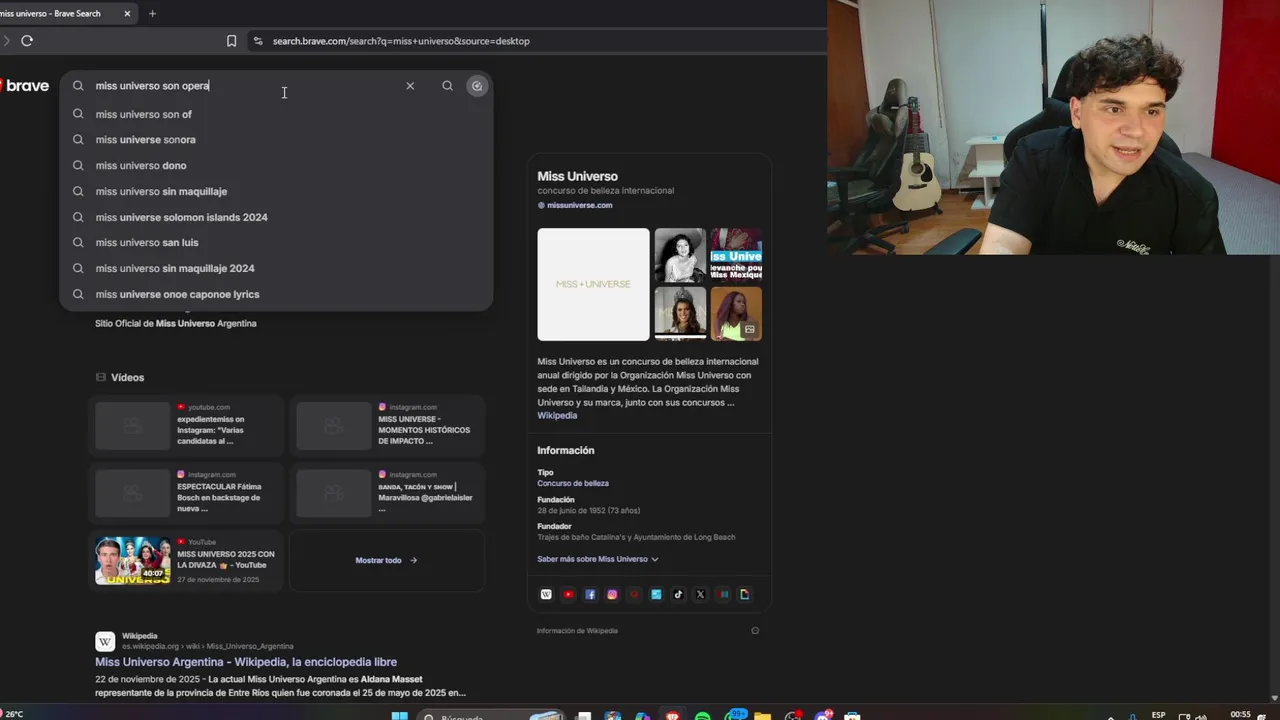This screenshot has height=720, width=1280.
Task: Click the black-and-white portrait thumbnail
Action: [x=680, y=255]
